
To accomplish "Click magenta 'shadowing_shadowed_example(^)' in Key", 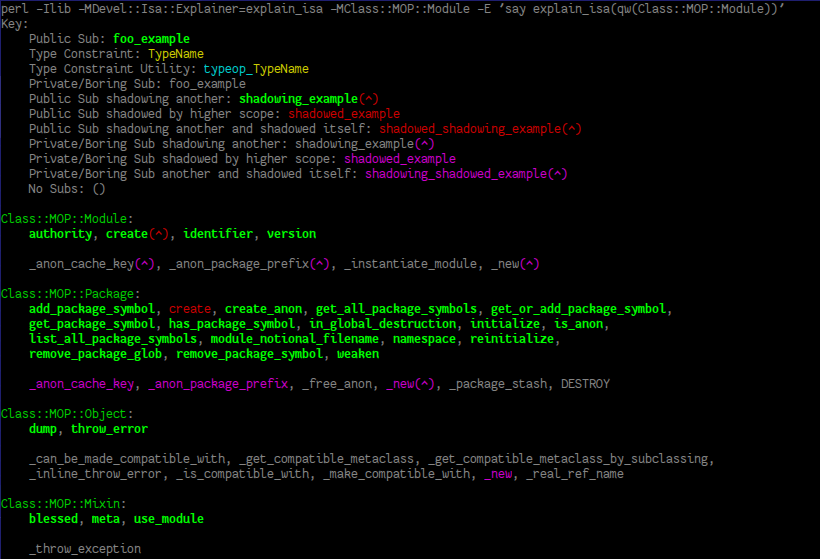I will (x=466, y=174).
